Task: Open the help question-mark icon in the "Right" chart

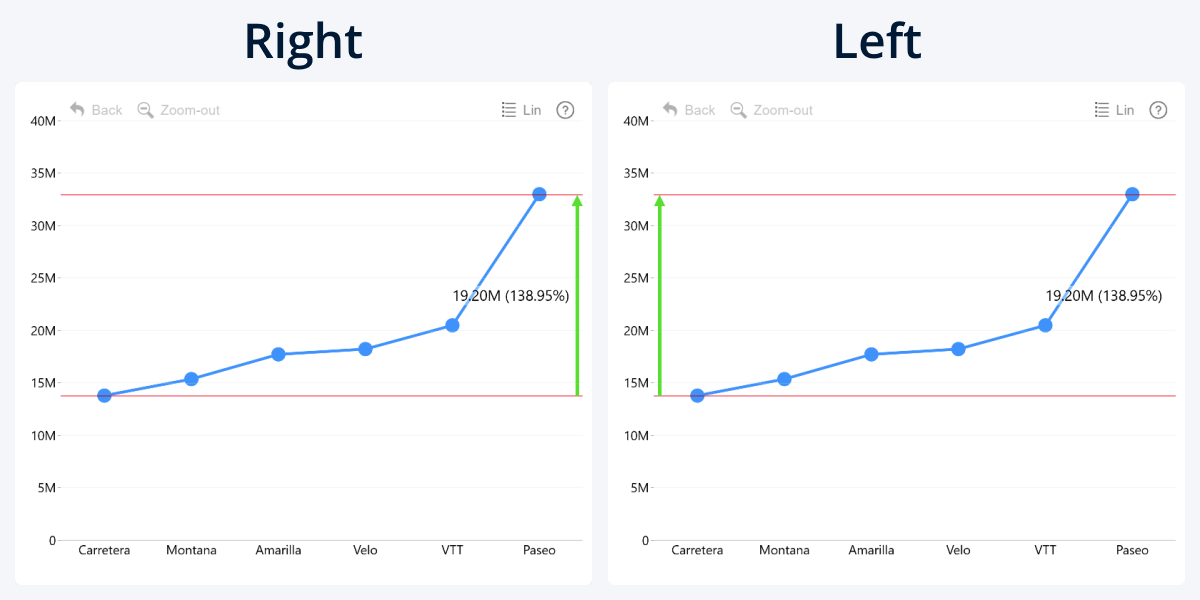Action: [x=565, y=110]
